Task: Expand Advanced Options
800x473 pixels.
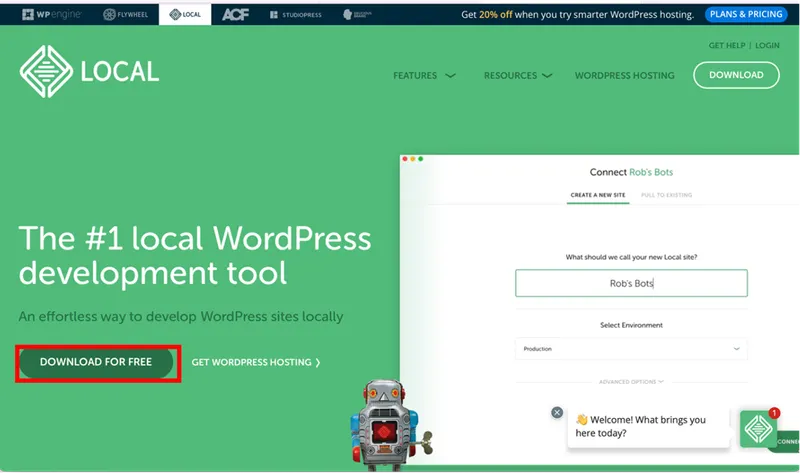Action: pyautogui.click(x=631, y=382)
